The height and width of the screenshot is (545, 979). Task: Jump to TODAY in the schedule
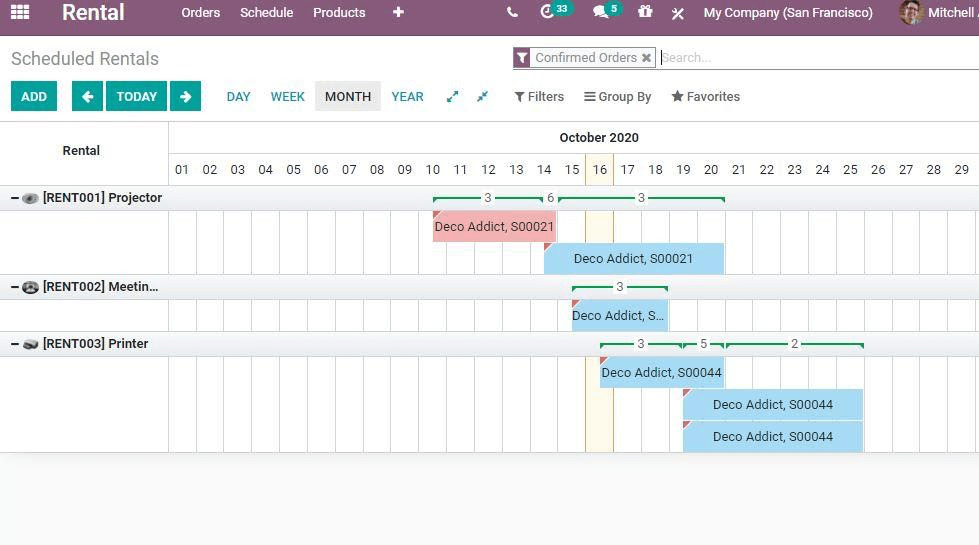(136, 97)
